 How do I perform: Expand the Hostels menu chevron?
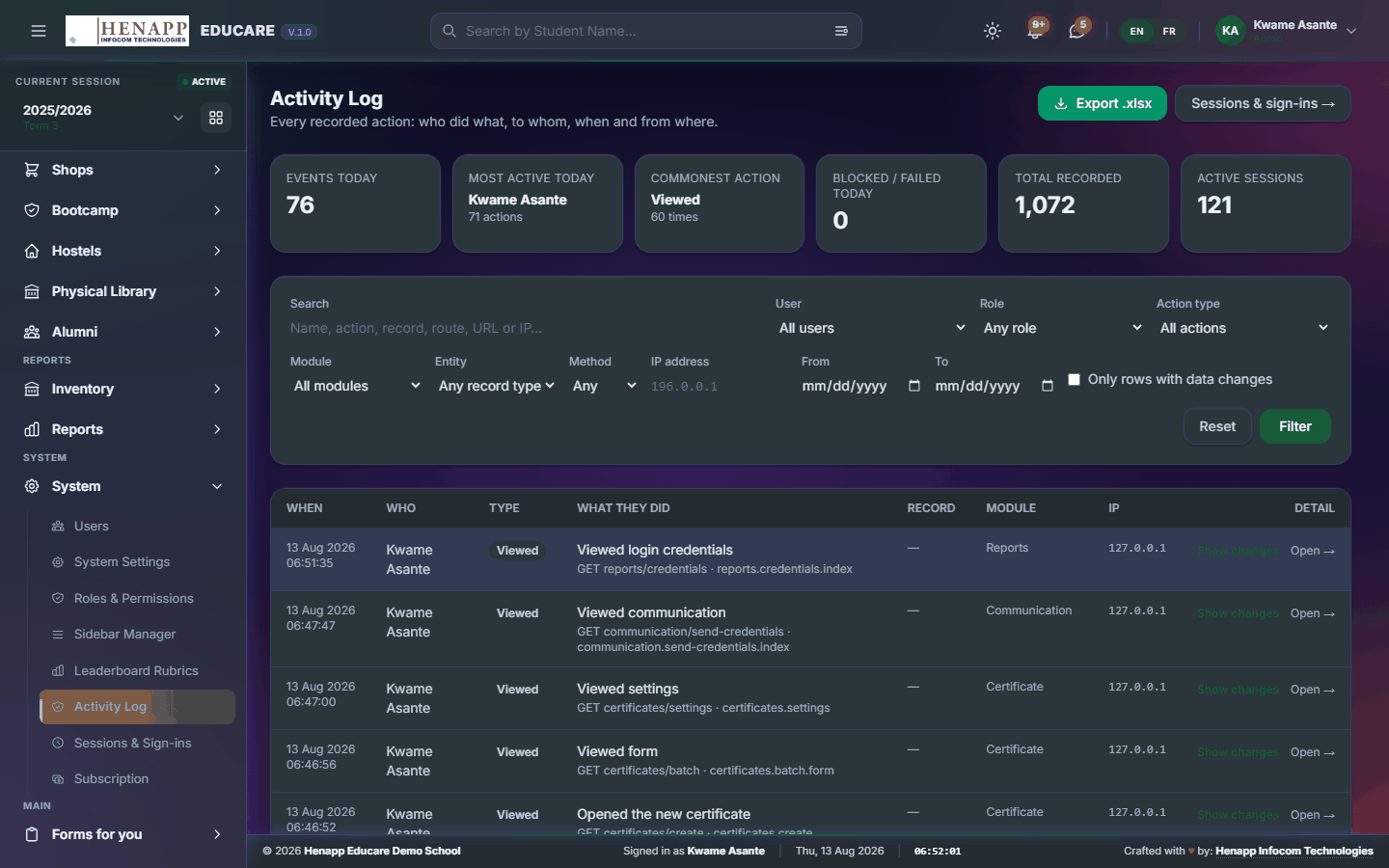[217, 251]
